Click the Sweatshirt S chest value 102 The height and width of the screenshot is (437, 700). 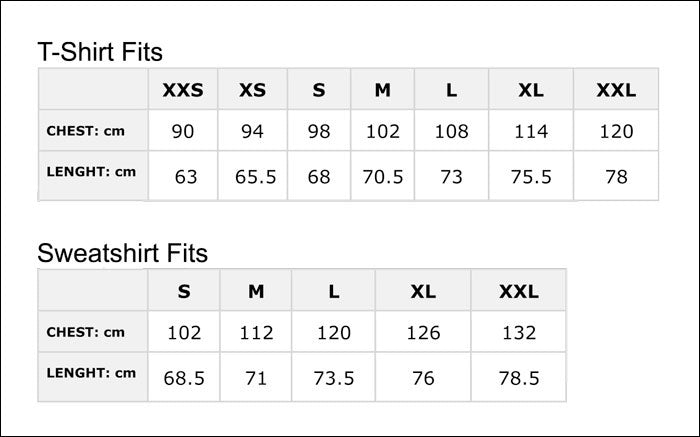click(x=184, y=334)
